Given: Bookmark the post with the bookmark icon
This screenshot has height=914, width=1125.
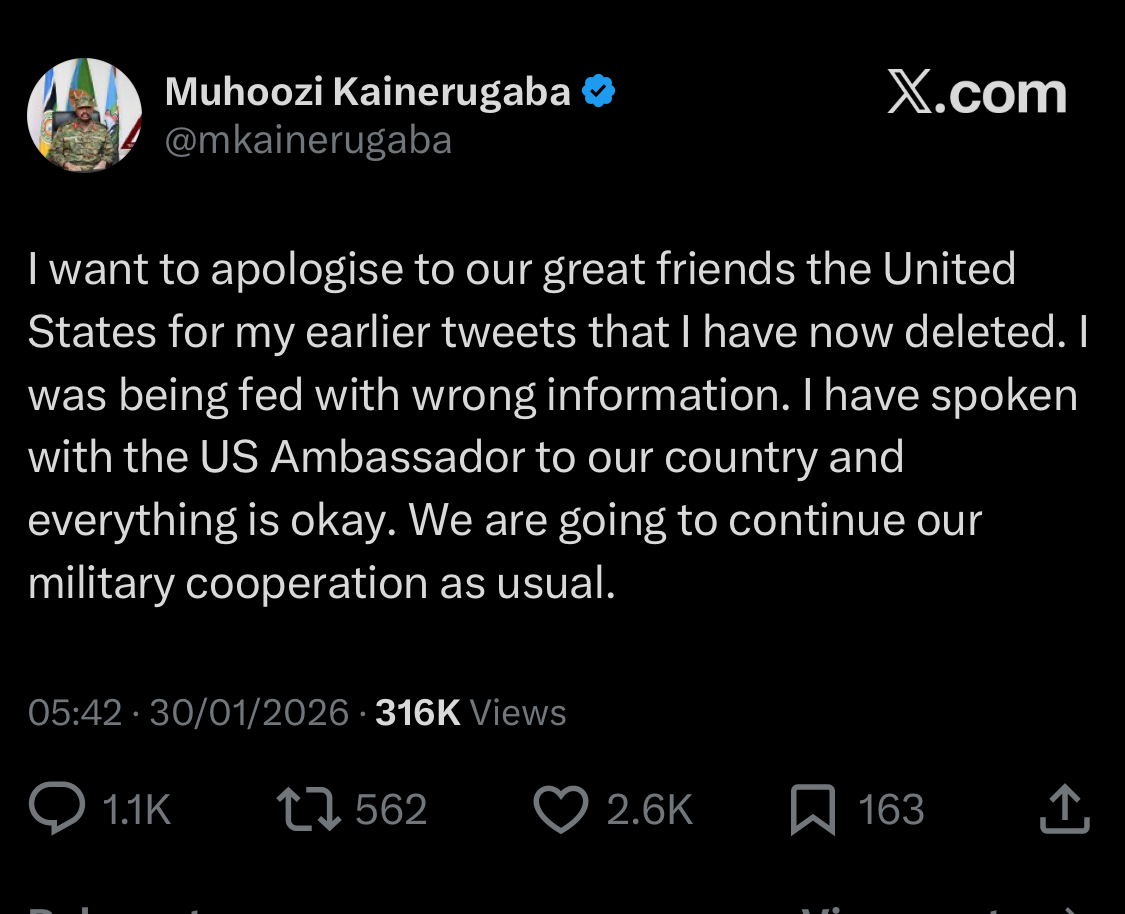Looking at the screenshot, I should (812, 809).
